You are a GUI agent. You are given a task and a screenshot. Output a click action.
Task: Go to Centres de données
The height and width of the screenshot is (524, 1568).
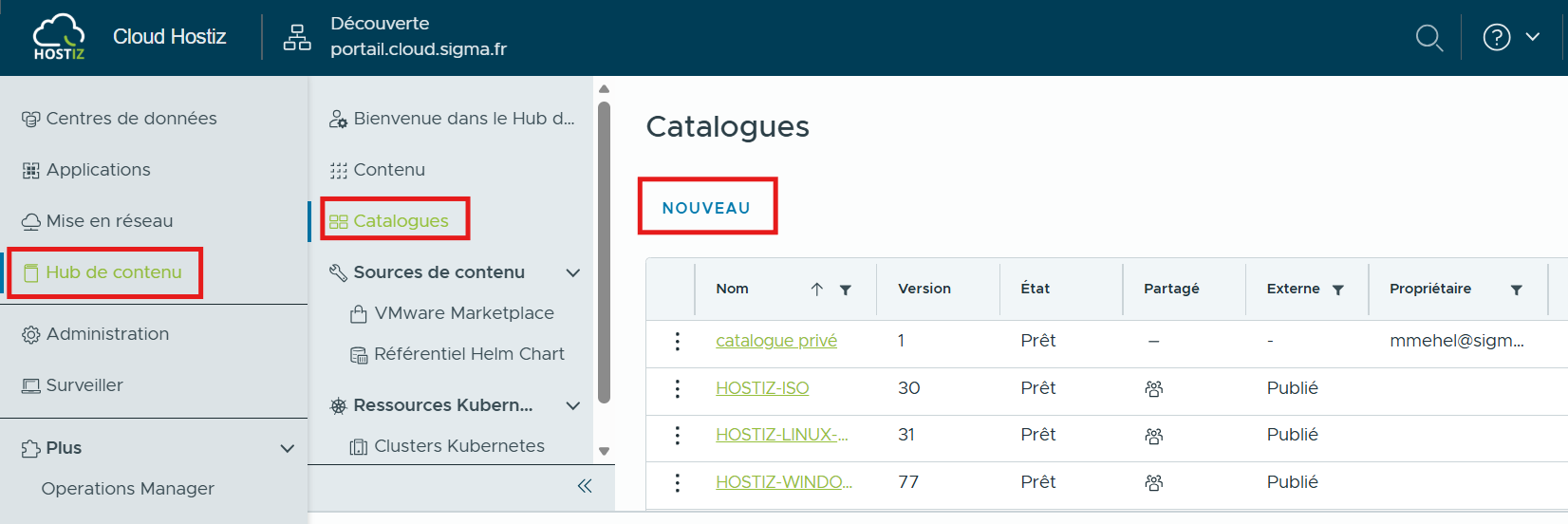click(131, 119)
